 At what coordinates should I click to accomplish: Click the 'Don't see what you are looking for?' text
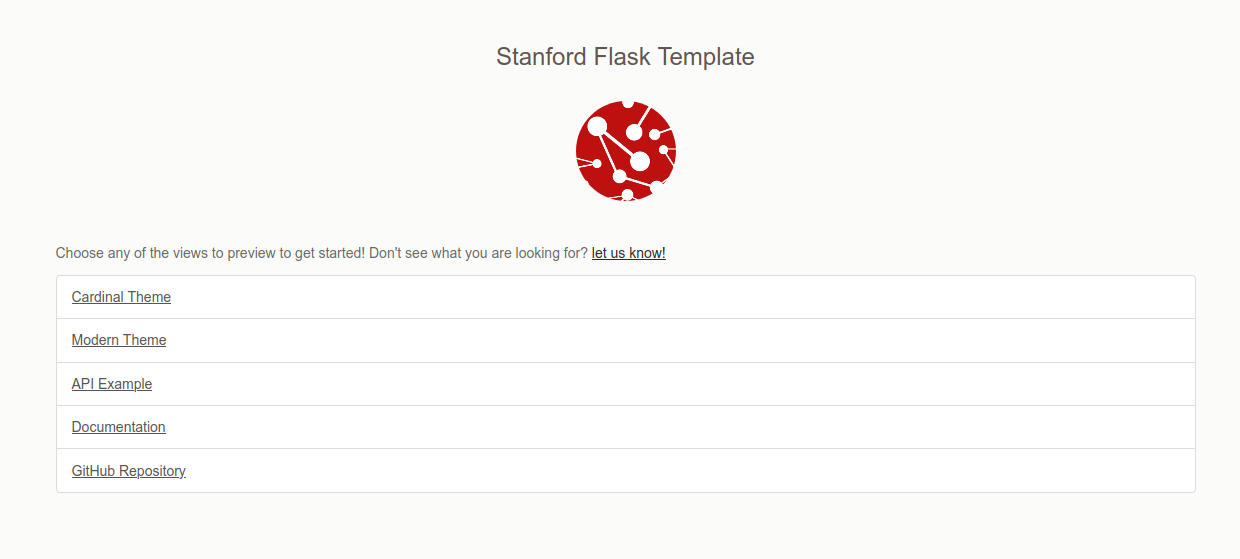pos(478,253)
